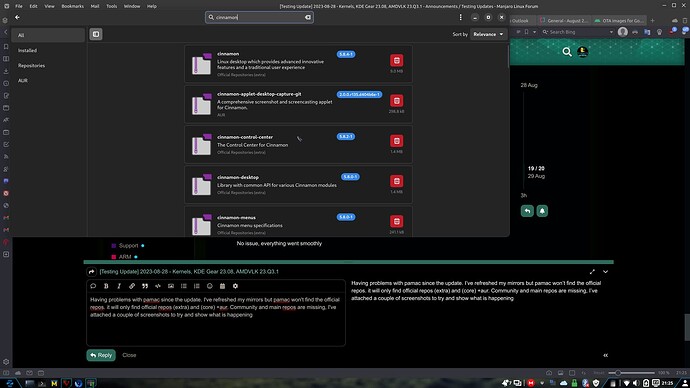Image resolution: width=690 pixels, height=388 pixels.
Task: Open the View menu
Action: pyautogui.click(x=49, y=6)
